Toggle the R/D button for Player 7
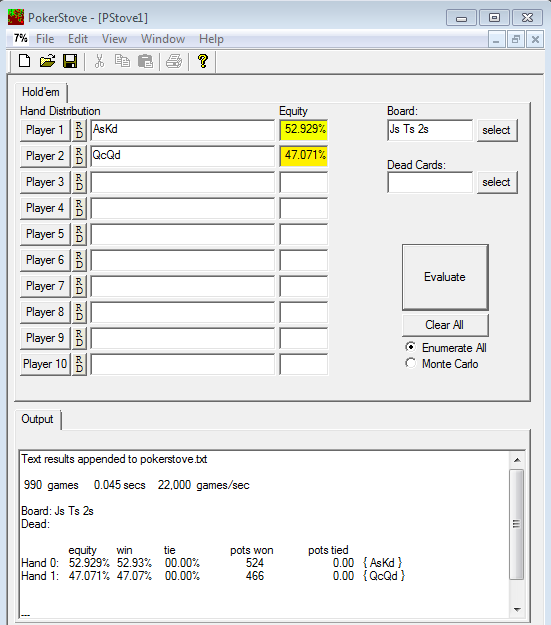The width and height of the screenshot is (551, 625). click(x=79, y=286)
